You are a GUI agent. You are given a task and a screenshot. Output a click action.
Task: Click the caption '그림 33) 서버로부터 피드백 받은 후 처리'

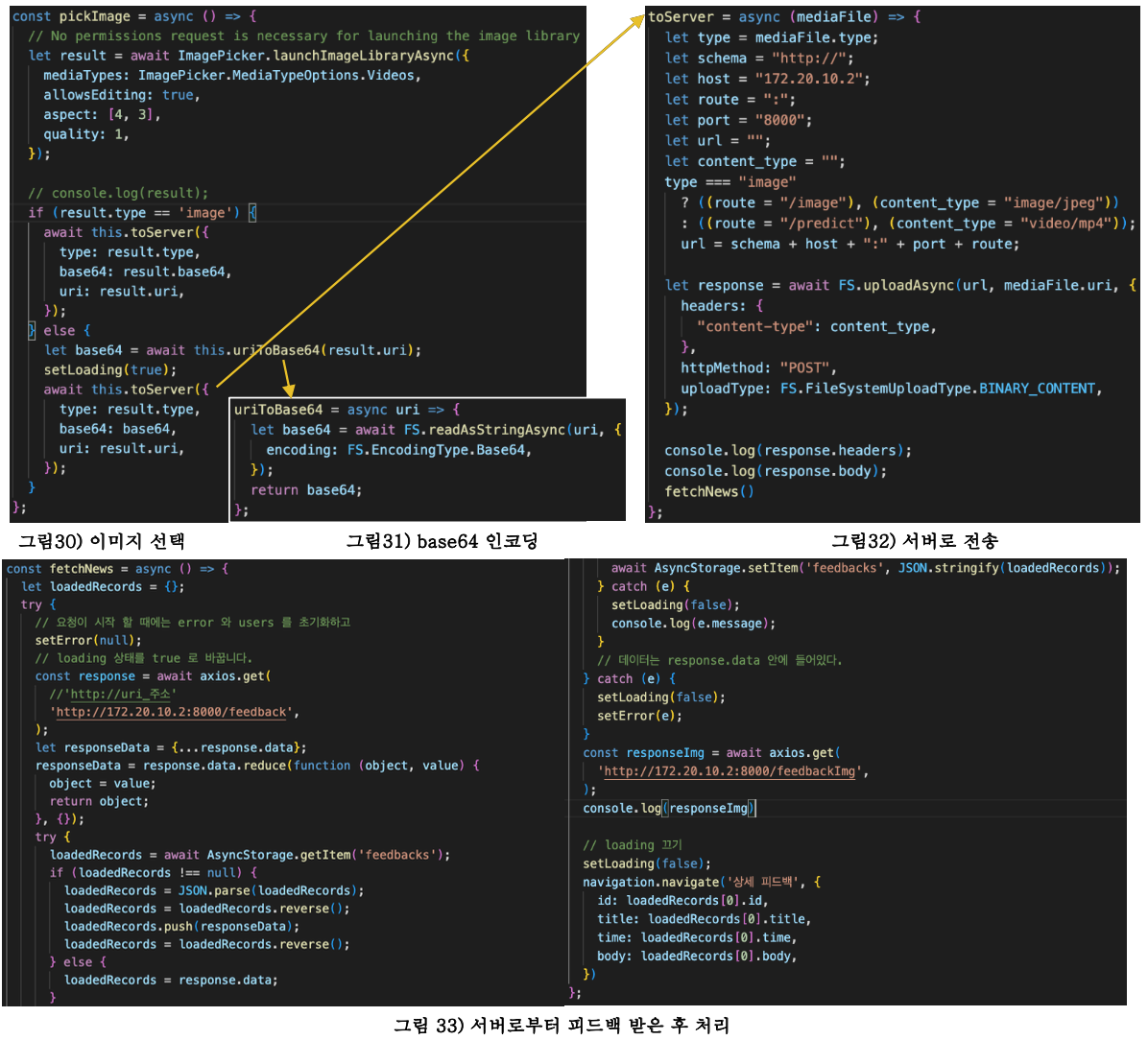[562, 1026]
